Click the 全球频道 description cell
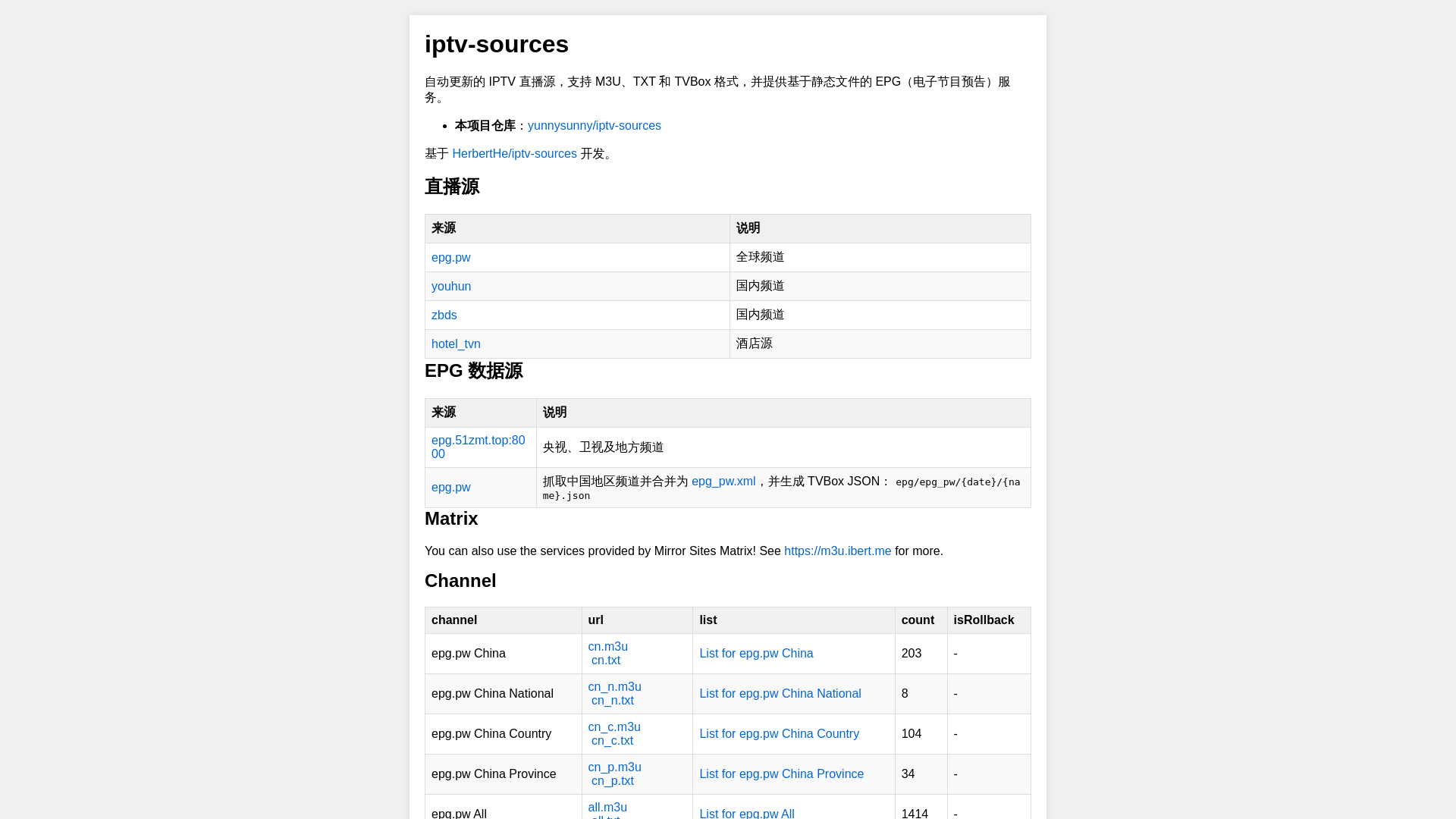 880,258
